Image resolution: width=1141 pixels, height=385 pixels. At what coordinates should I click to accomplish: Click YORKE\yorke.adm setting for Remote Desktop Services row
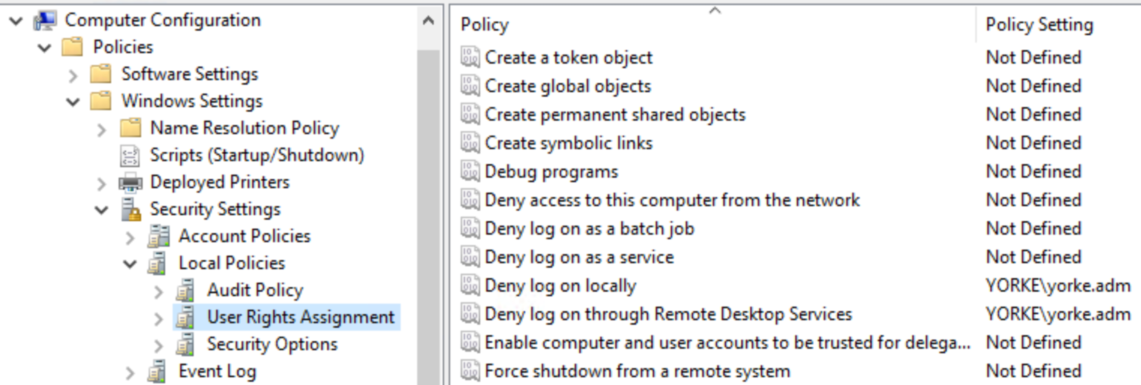coord(1058,314)
